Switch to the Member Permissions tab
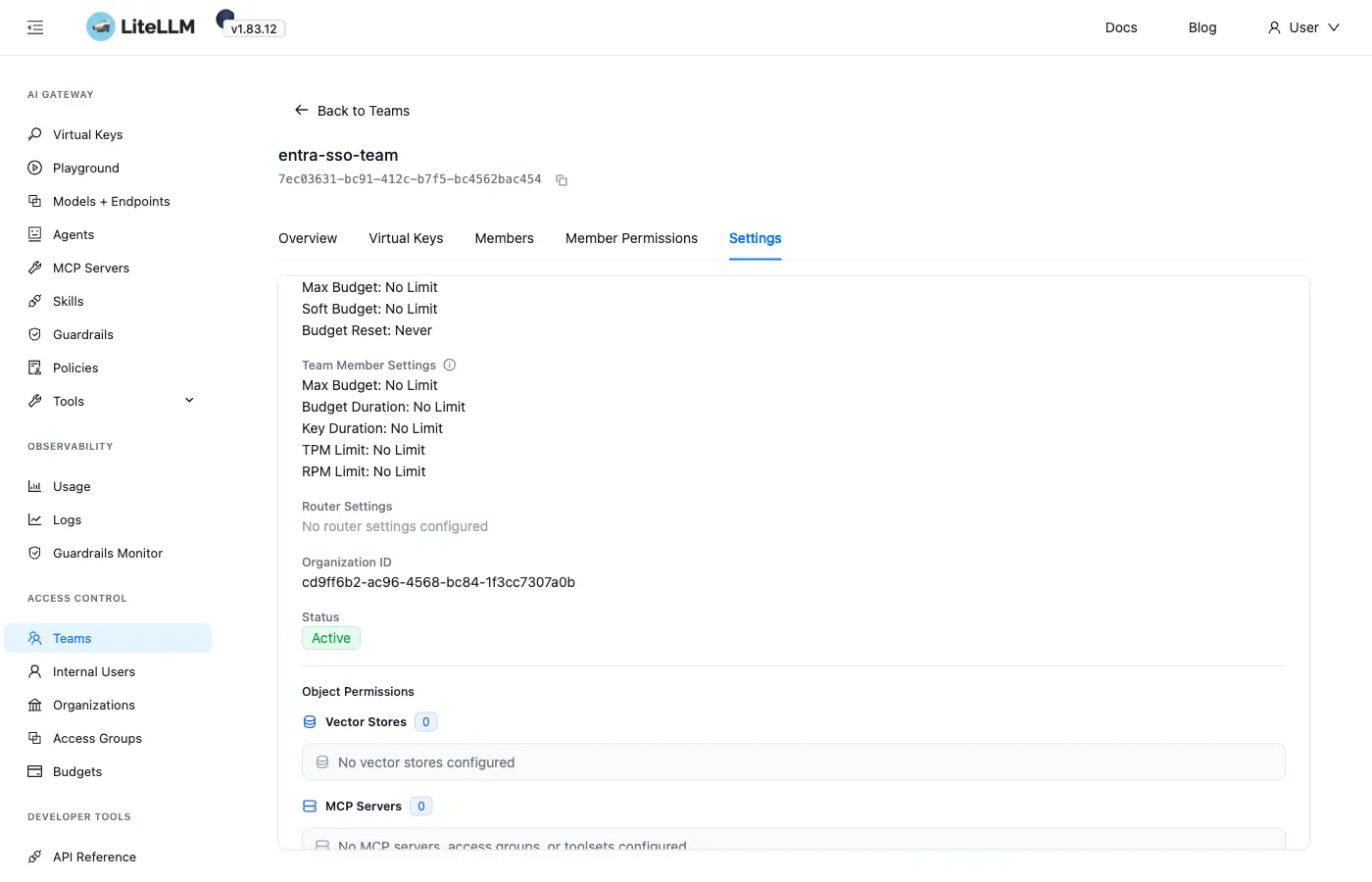The width and height of the screenshot is (1372, 882). [631, 238]
